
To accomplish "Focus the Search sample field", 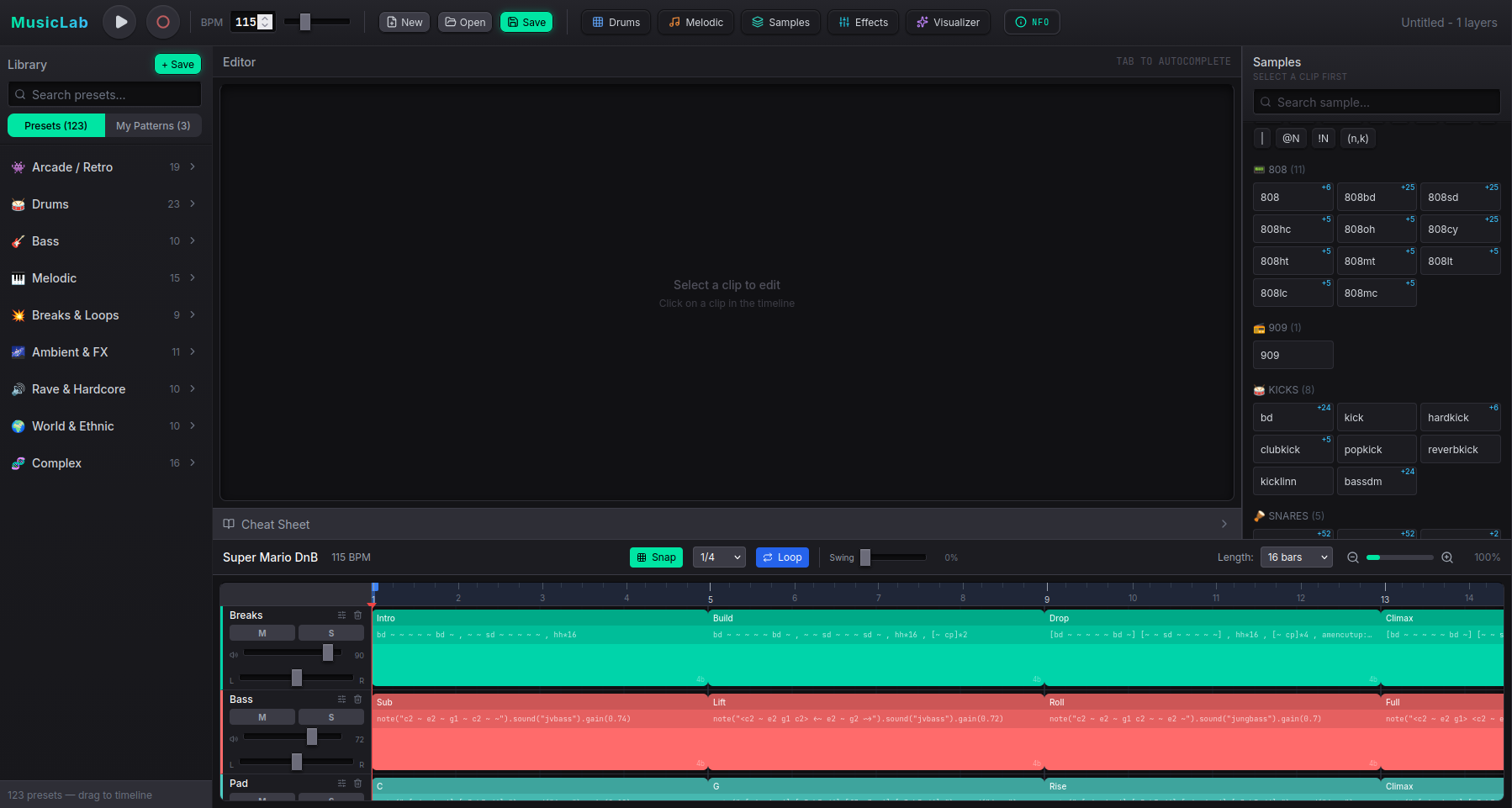I will tap(1377, 102).
